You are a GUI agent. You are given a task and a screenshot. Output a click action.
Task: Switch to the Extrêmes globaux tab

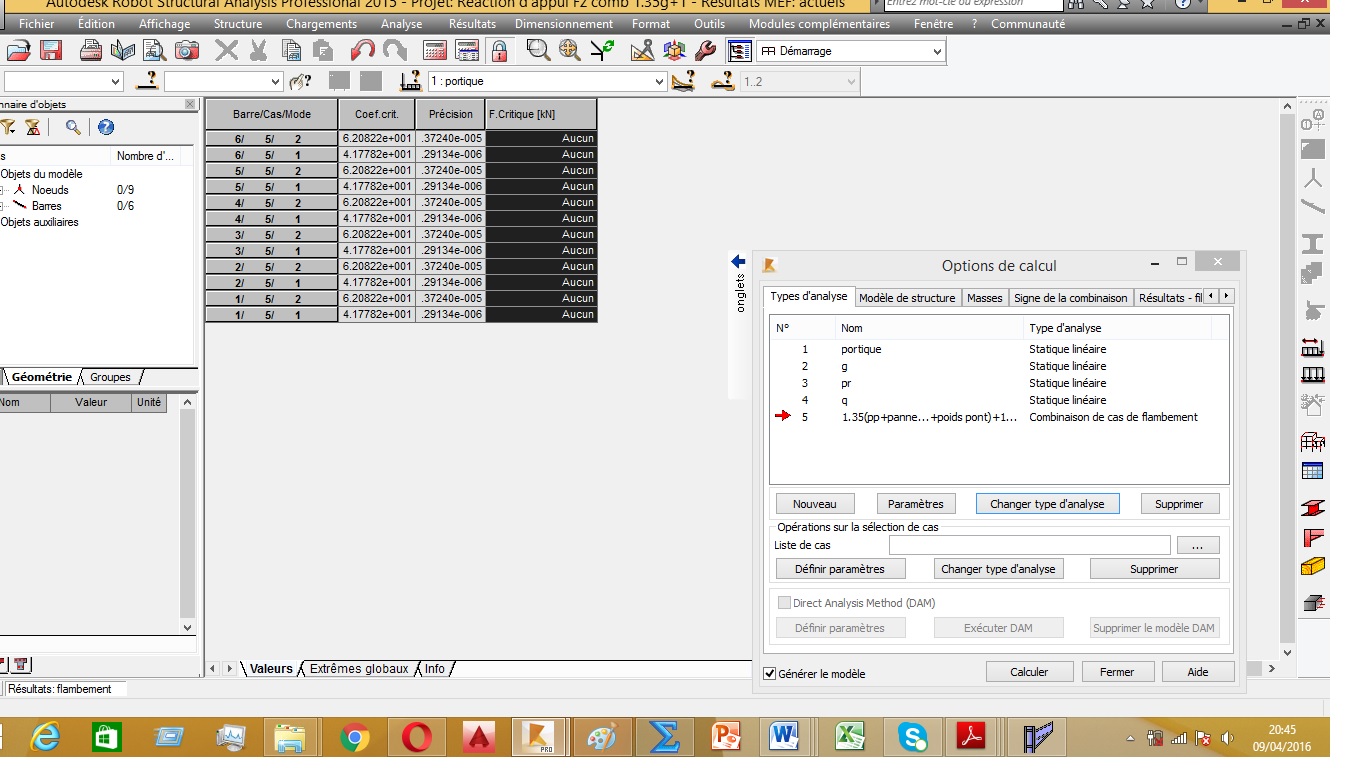pyautogui.click(x=359, y=668)
